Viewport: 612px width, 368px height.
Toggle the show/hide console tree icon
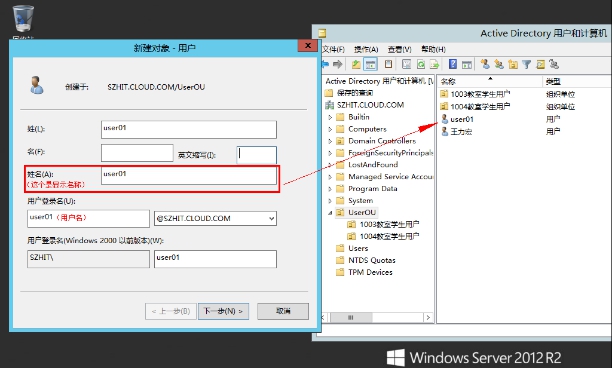[x=370, y=64]
